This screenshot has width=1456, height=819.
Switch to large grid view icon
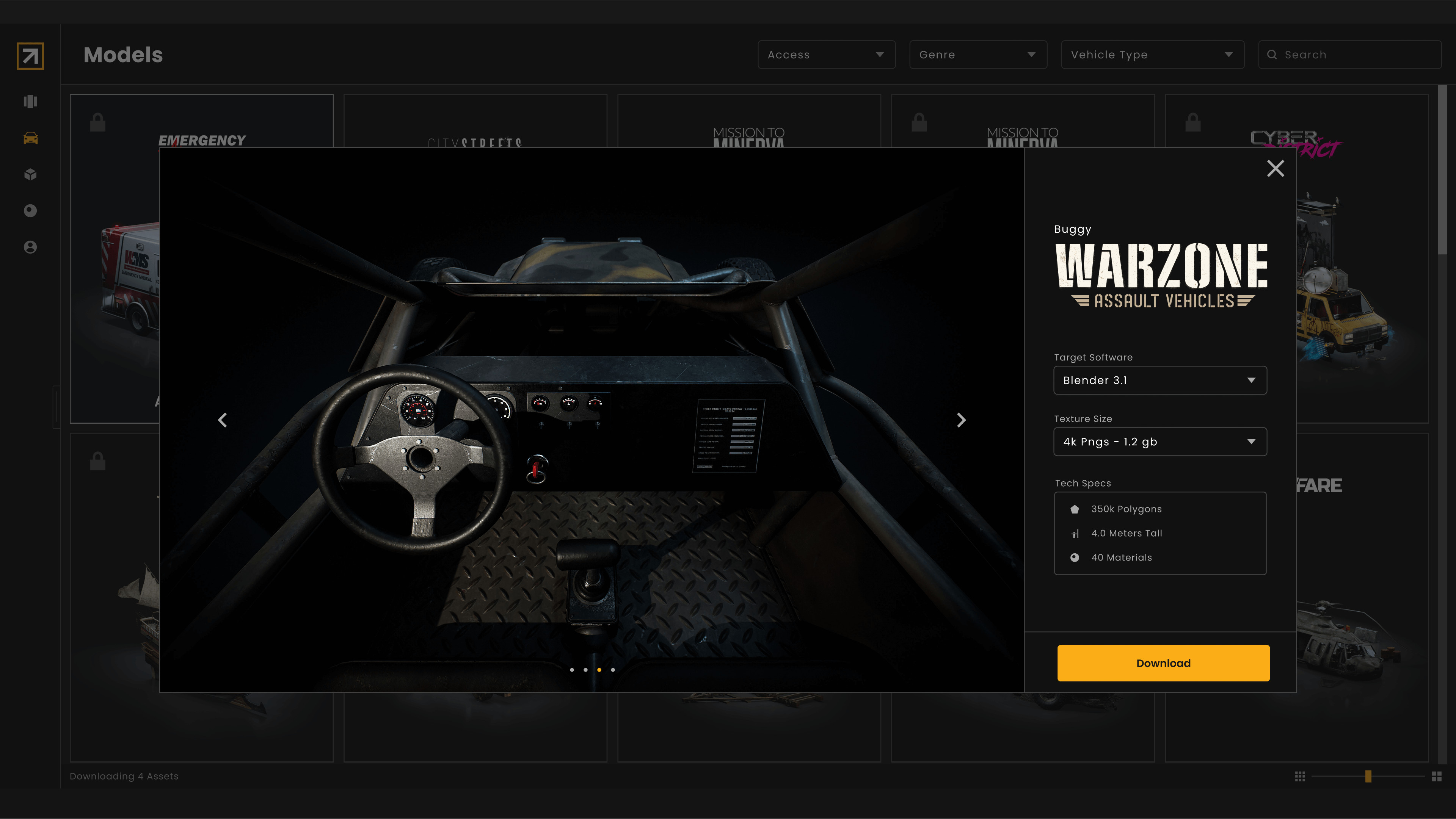1436,776
